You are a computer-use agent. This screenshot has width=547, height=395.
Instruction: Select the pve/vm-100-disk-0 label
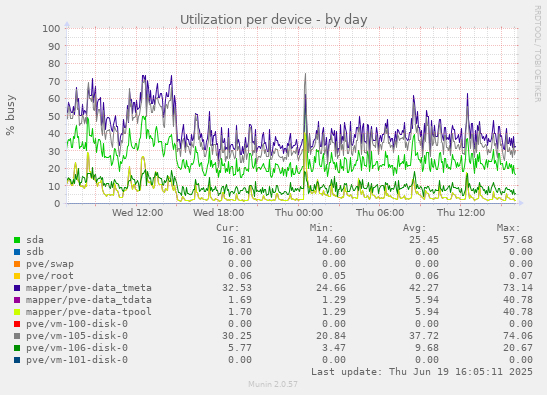tap(77, 324)
